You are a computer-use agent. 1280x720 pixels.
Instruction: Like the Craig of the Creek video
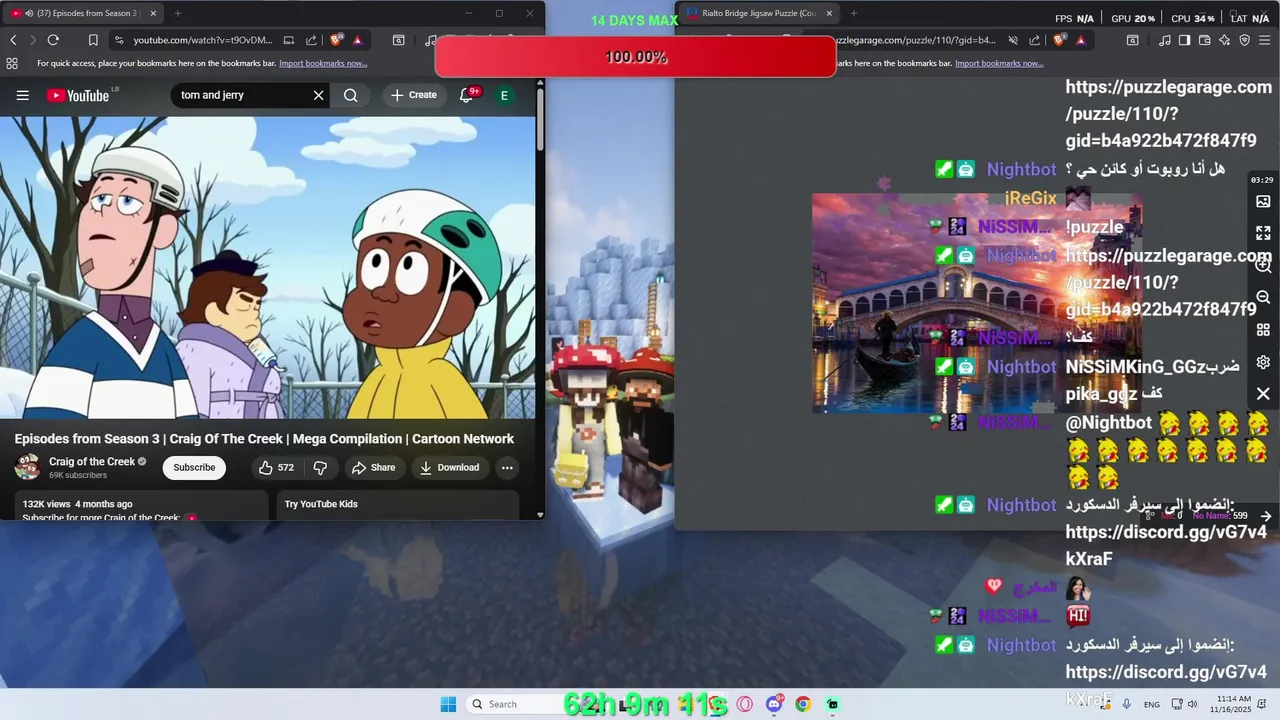[276, 467]
